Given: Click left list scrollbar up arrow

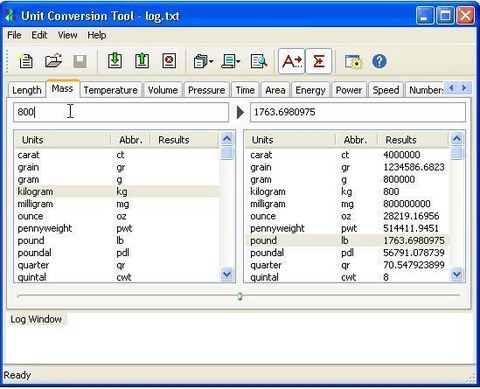Looking at the screenshot, I should click(227, 138).
